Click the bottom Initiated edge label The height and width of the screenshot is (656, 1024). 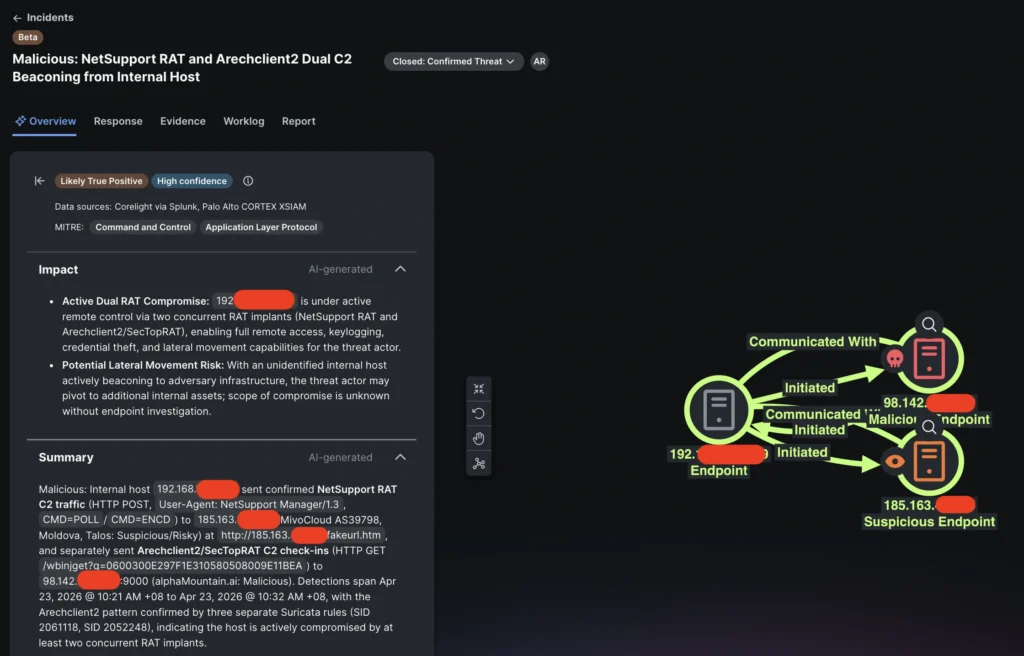click(x=802, y=453)
